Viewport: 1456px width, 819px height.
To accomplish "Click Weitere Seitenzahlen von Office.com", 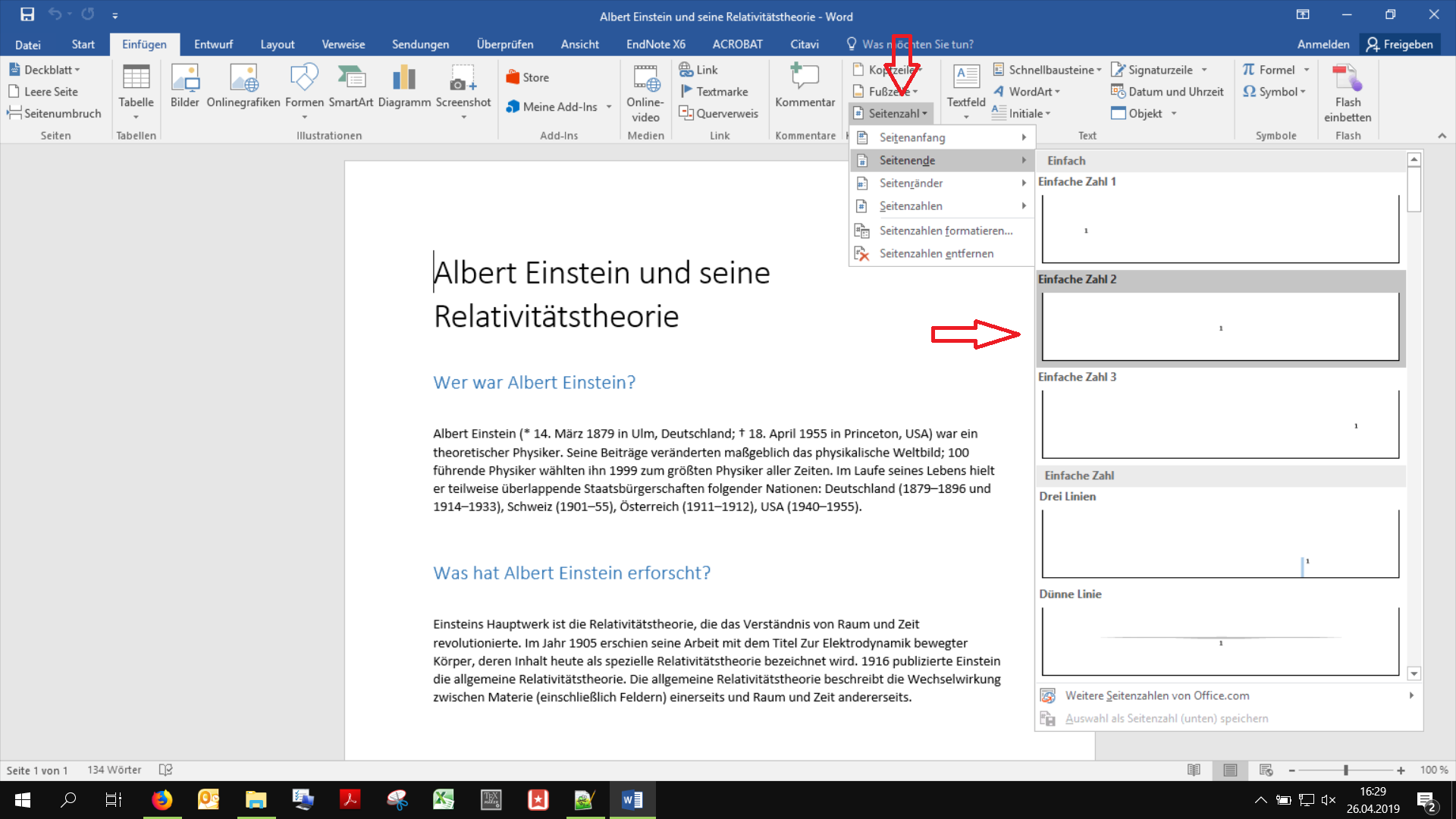I will pyautogui.click(x=1156, y=695).
